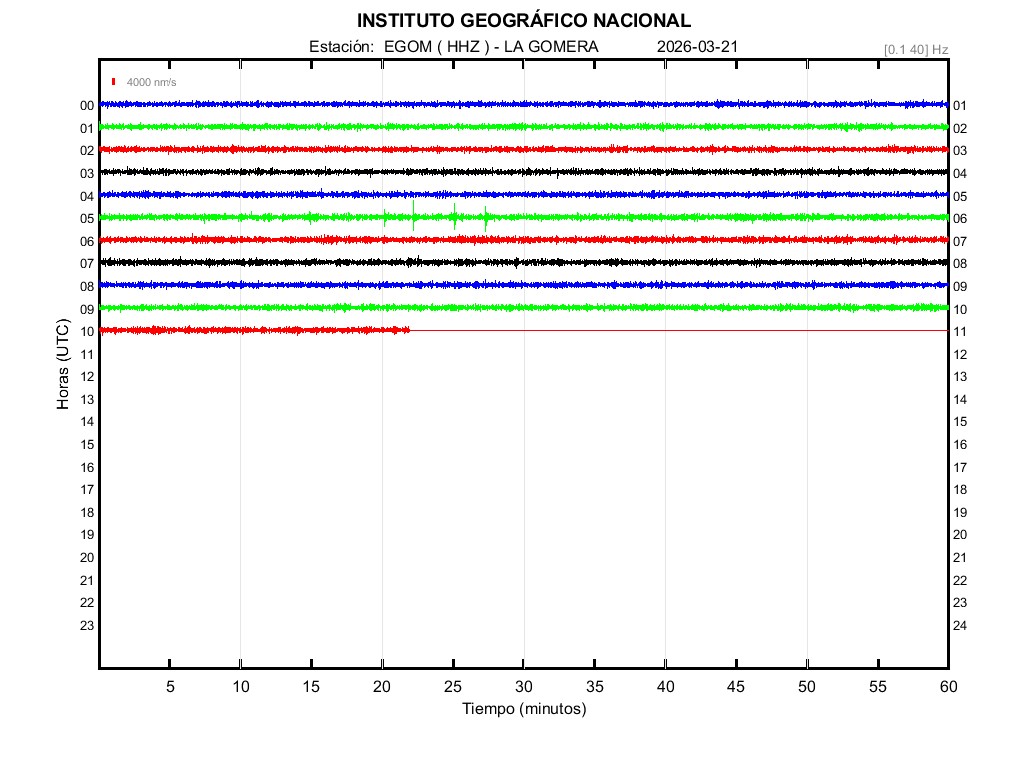Click the left-axis hour label 23

coord(86,626)
